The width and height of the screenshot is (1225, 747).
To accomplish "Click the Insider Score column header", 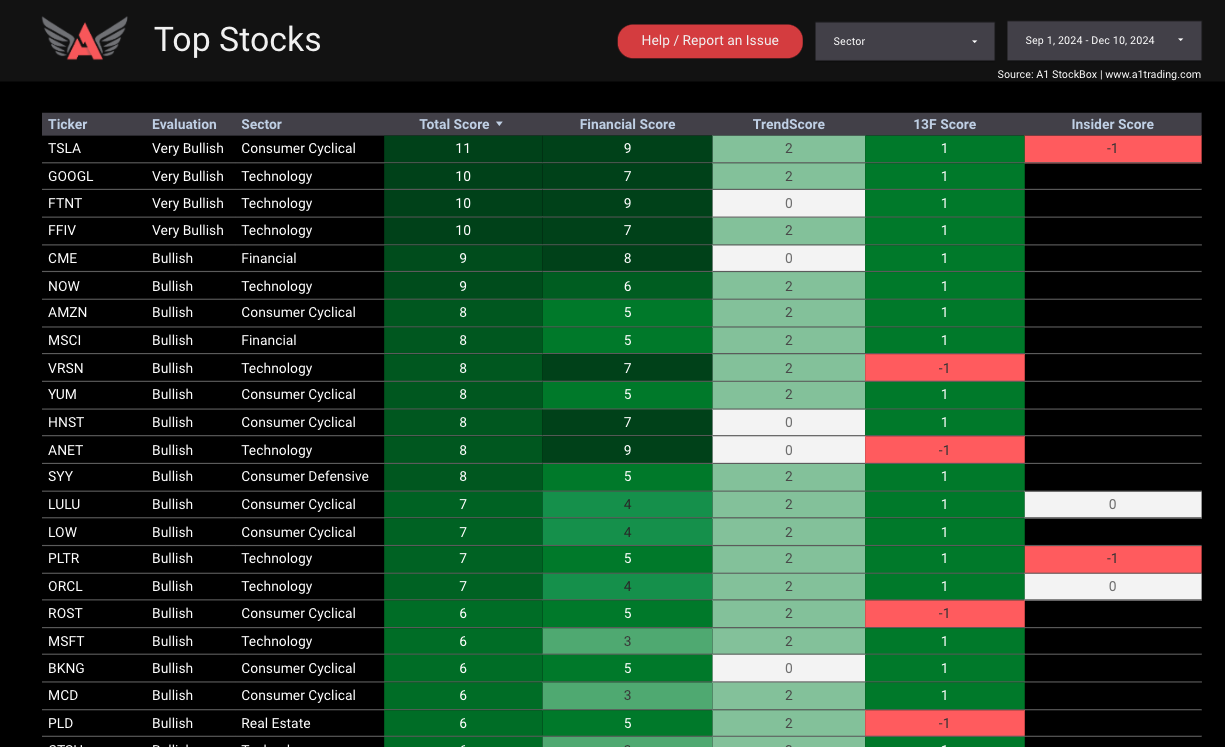I will coord(1112,124).
